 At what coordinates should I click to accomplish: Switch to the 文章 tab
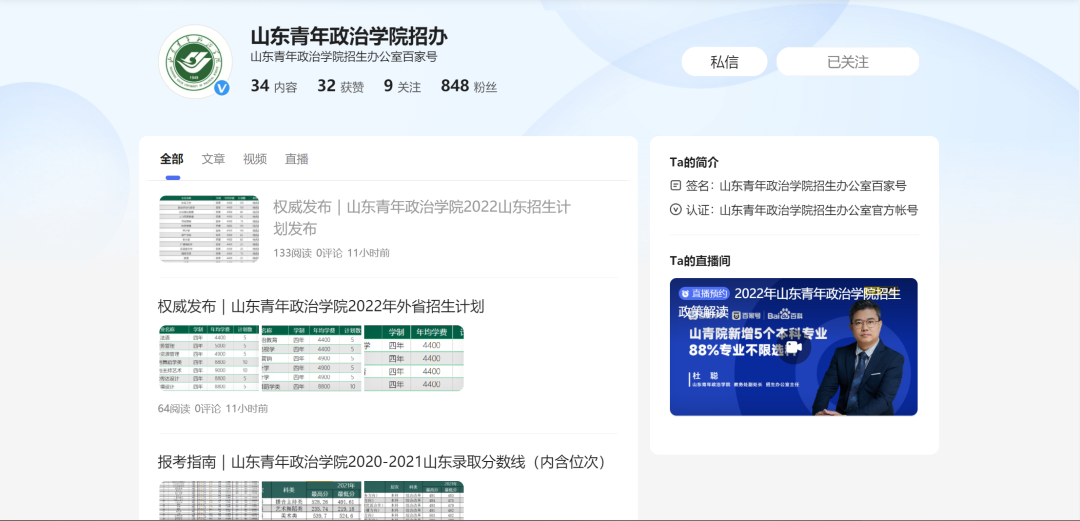[x=214, y=159]
